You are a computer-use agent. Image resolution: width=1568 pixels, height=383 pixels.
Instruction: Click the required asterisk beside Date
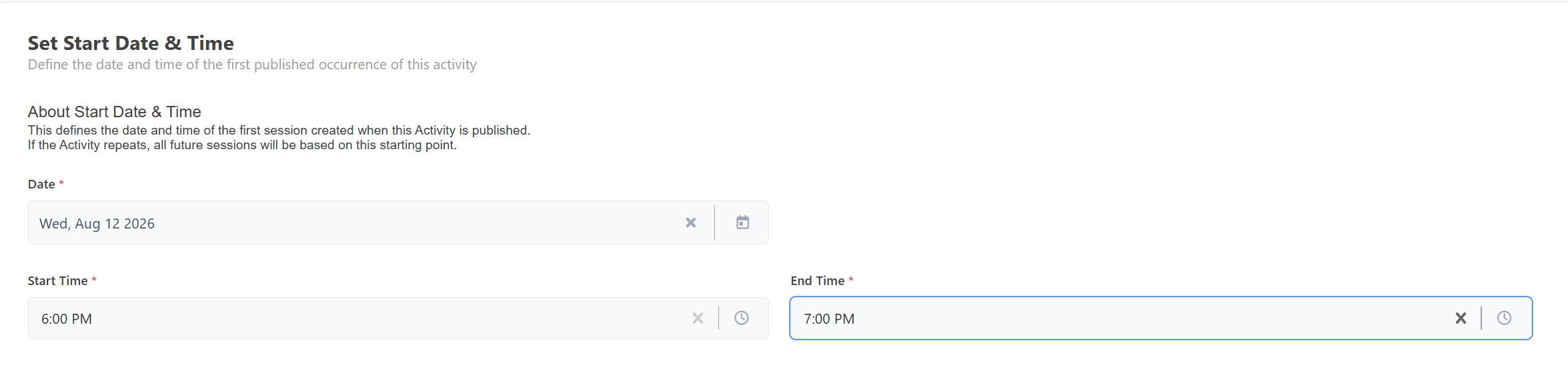click(61, 183)
